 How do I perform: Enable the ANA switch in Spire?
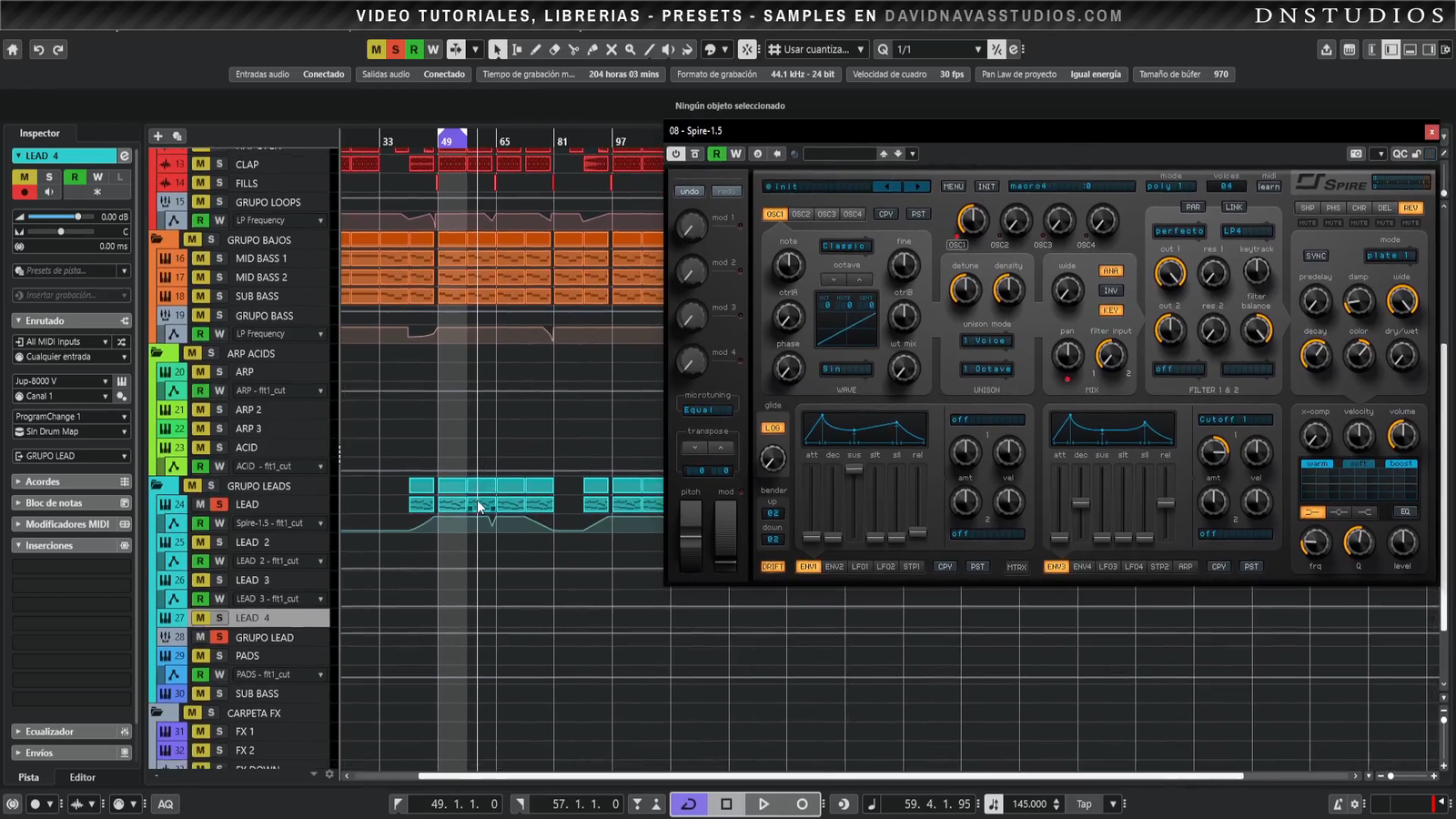click(x=1110, y=271)
